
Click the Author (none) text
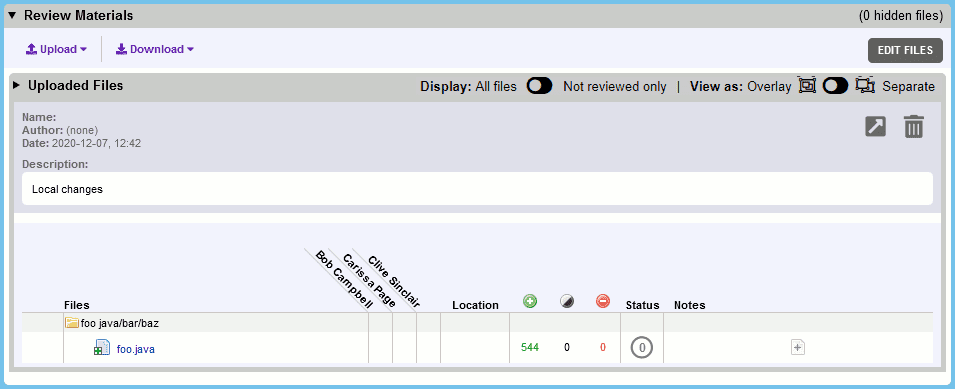pyautogui.click(x=60, y=130)
